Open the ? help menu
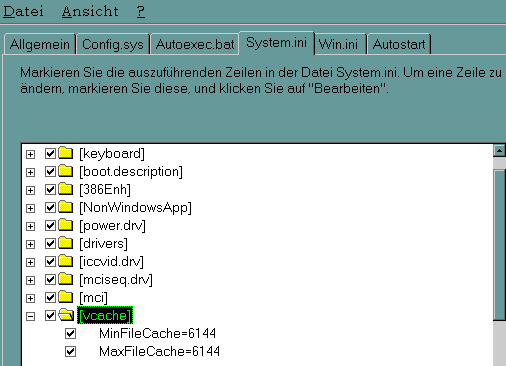This screenshot has height=366, width=506. point(141,11)
